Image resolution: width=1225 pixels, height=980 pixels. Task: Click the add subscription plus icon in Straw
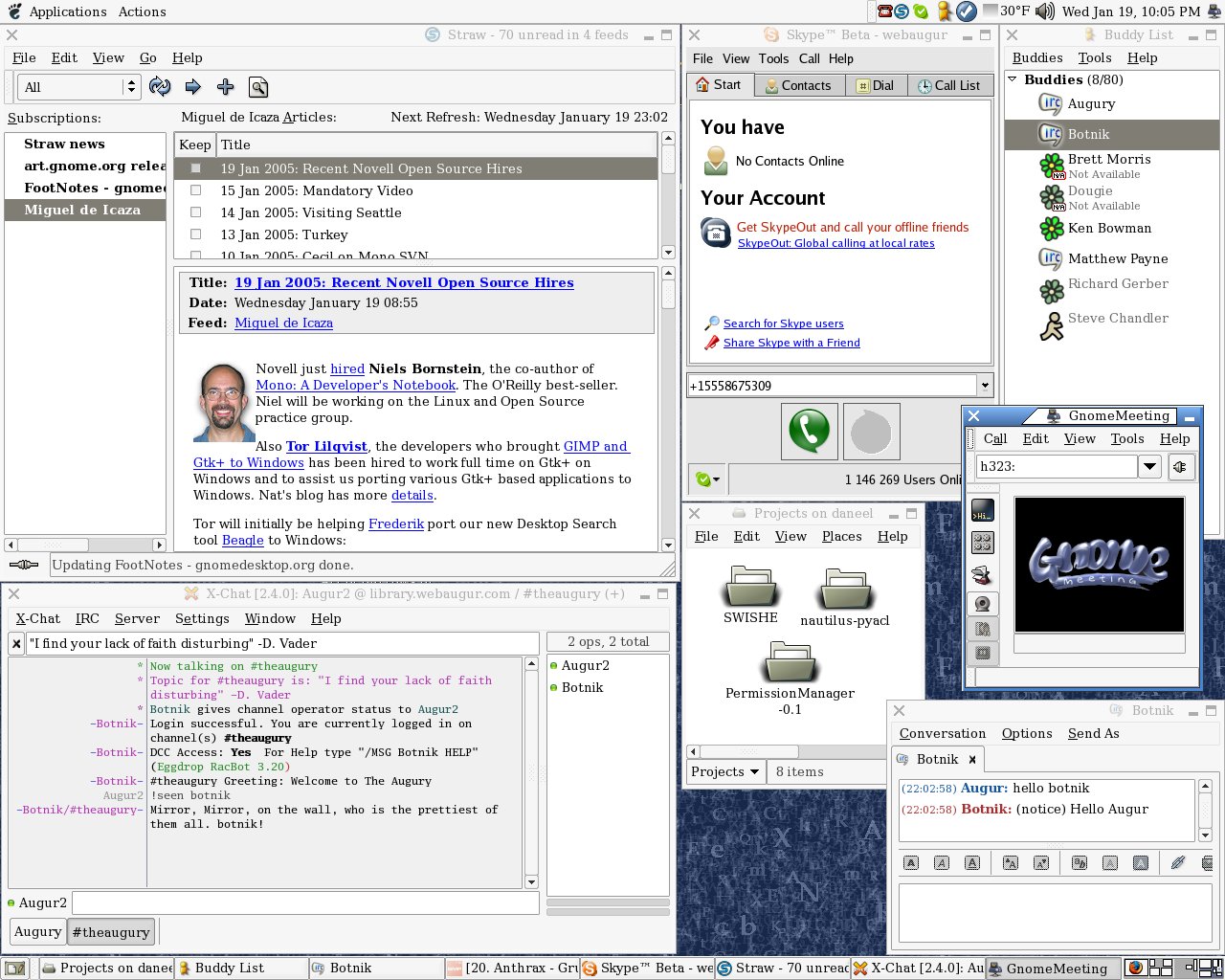tap(226, 87)
